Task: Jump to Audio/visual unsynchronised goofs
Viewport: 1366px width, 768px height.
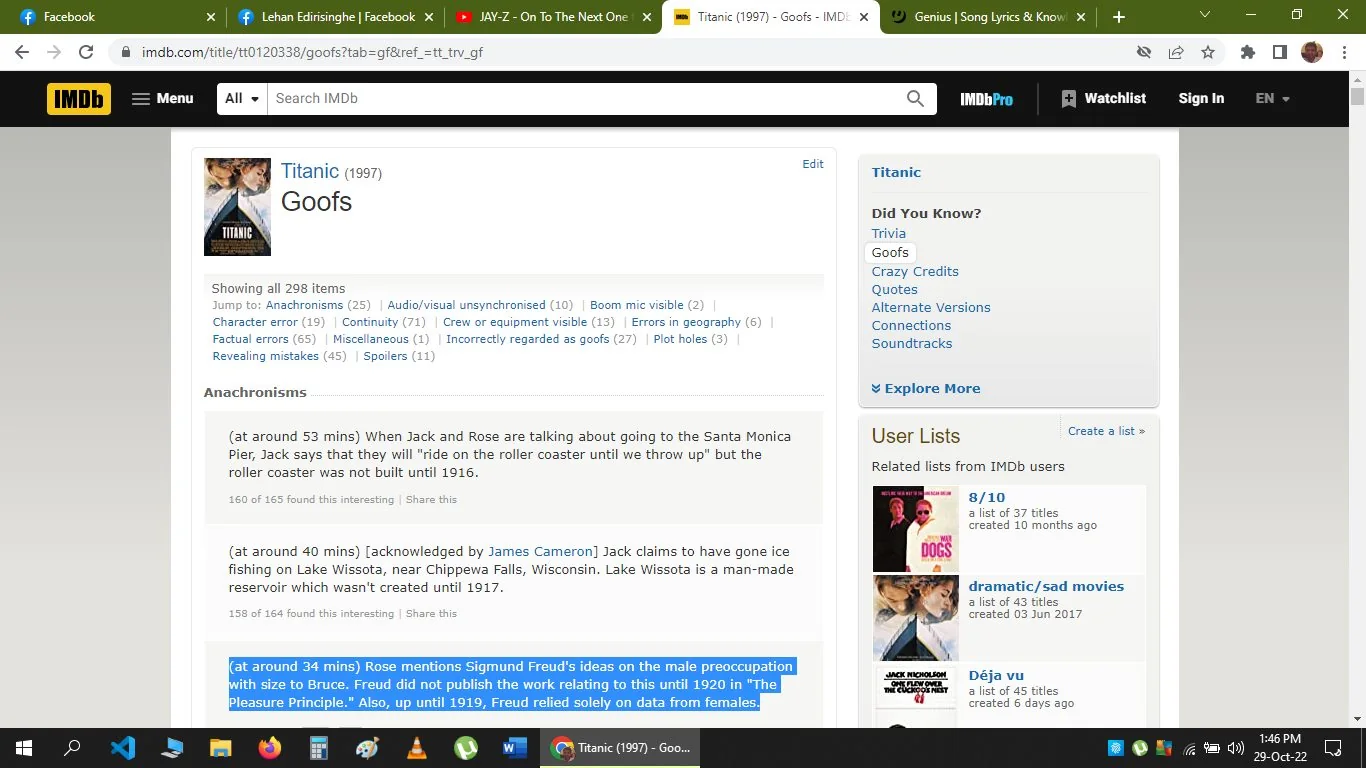Action: (466, 305)
